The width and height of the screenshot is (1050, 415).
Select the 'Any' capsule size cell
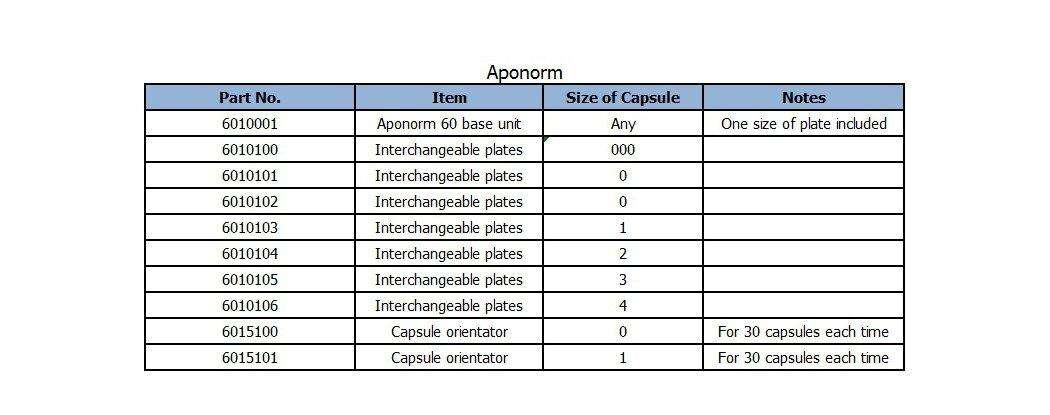pos(622,124)
